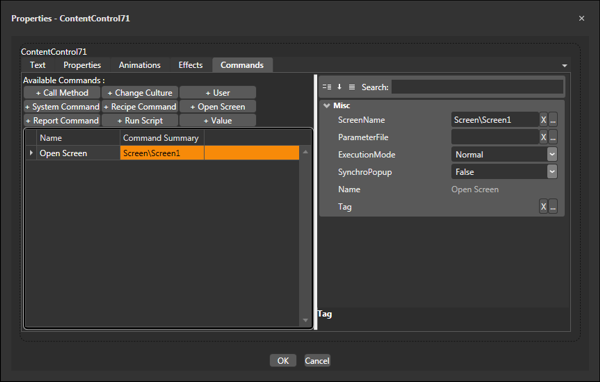
Task: Confirm changes with OK button
Action: pyautogui.click(x=283, y=361)
